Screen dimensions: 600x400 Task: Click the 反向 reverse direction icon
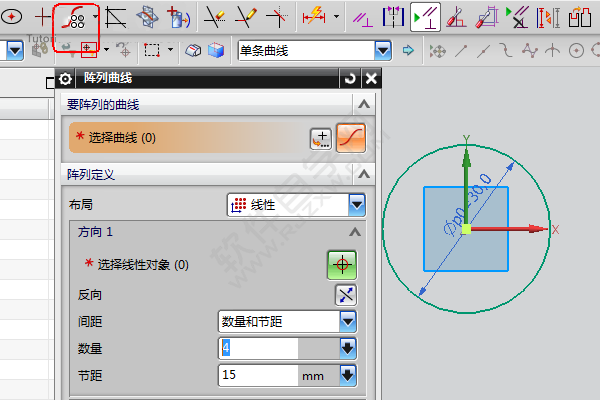(345, 295)
